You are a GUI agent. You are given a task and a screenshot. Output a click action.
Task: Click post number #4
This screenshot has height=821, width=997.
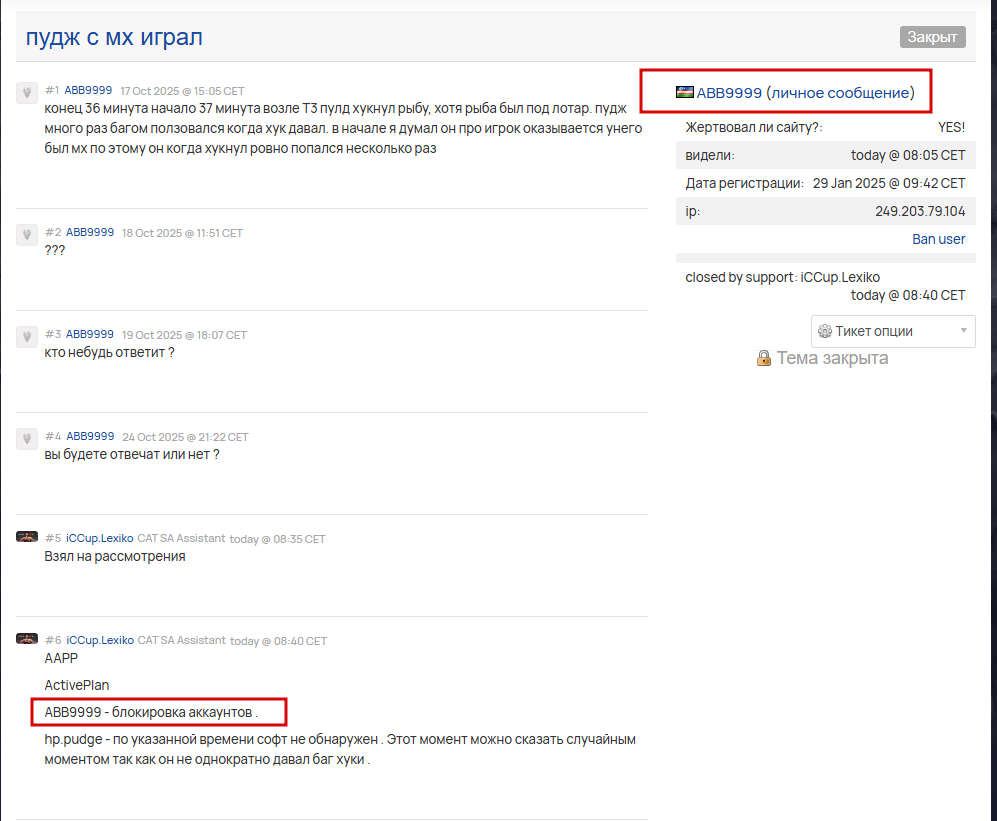pyautogui.click(x=53, y=436)
